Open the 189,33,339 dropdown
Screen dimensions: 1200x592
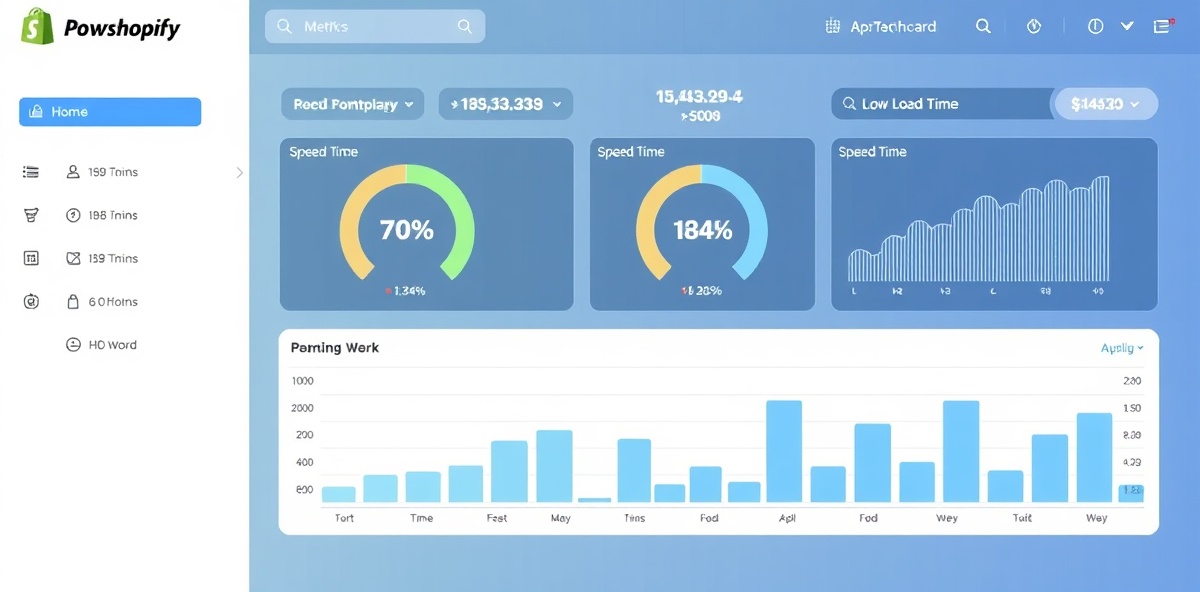(x=505, y=103)
